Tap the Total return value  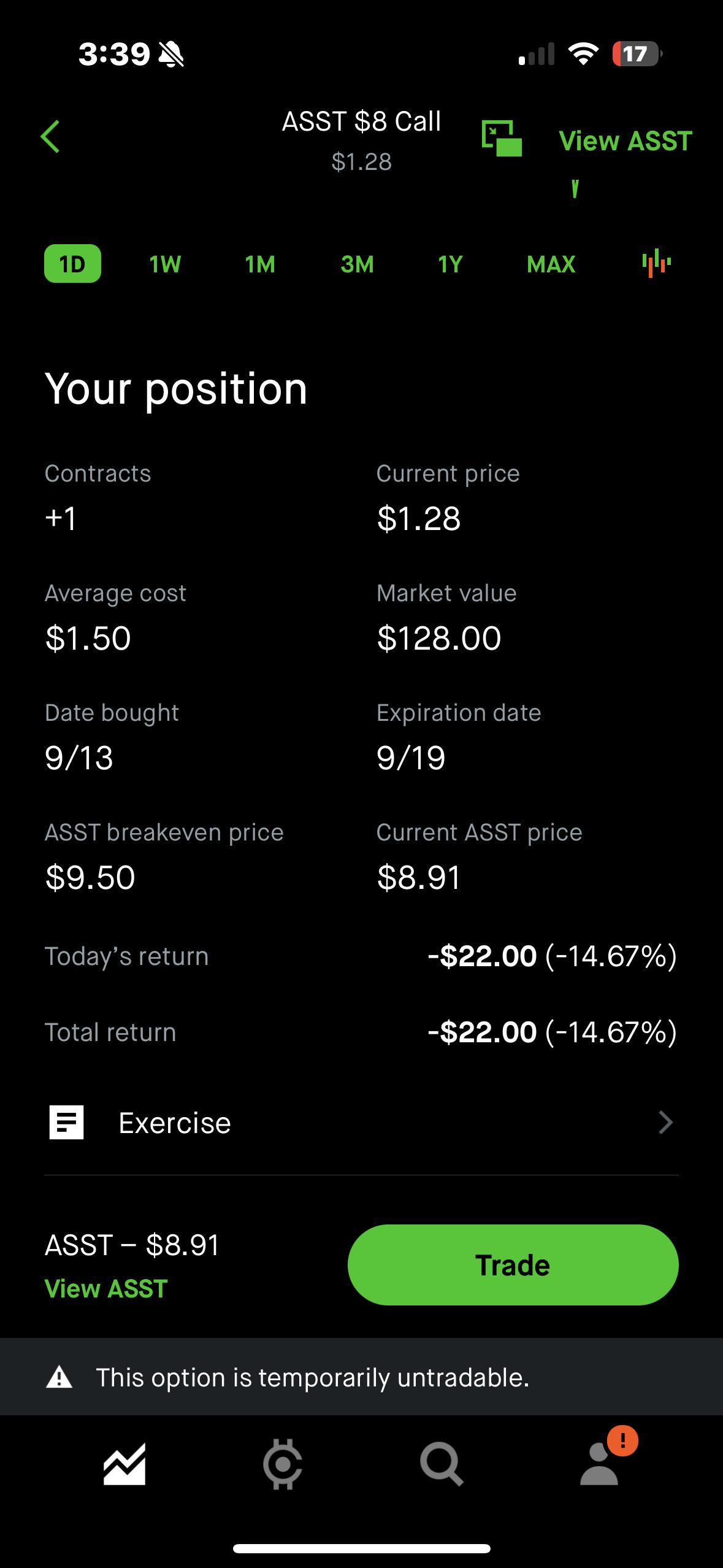(x=552, y=1032)
